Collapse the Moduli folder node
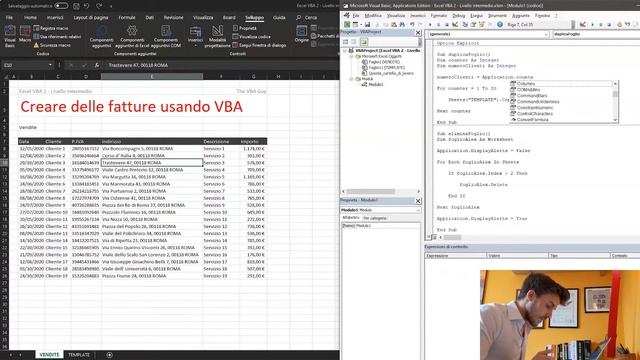 click(x=352, y=79)
